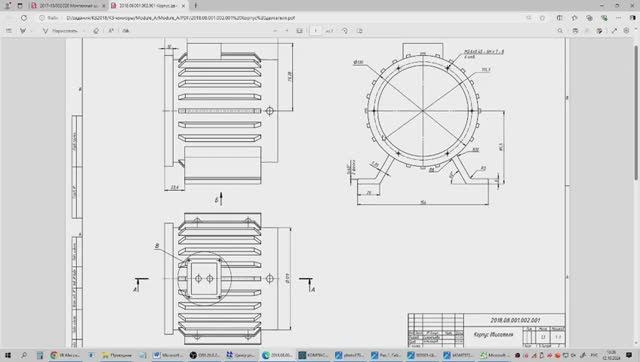
Task: Select the PDF highlight tool
Action: 23,31
